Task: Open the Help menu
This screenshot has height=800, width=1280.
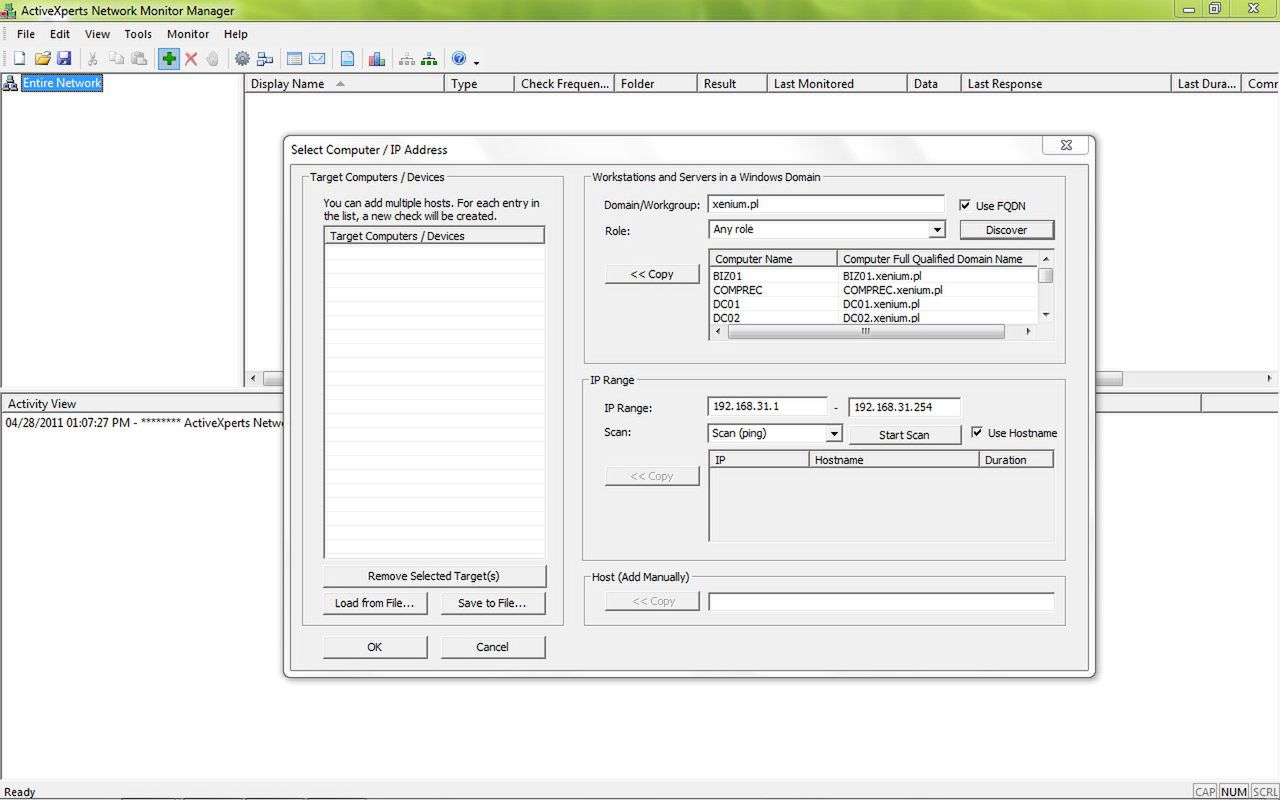Action: (236, 34)
